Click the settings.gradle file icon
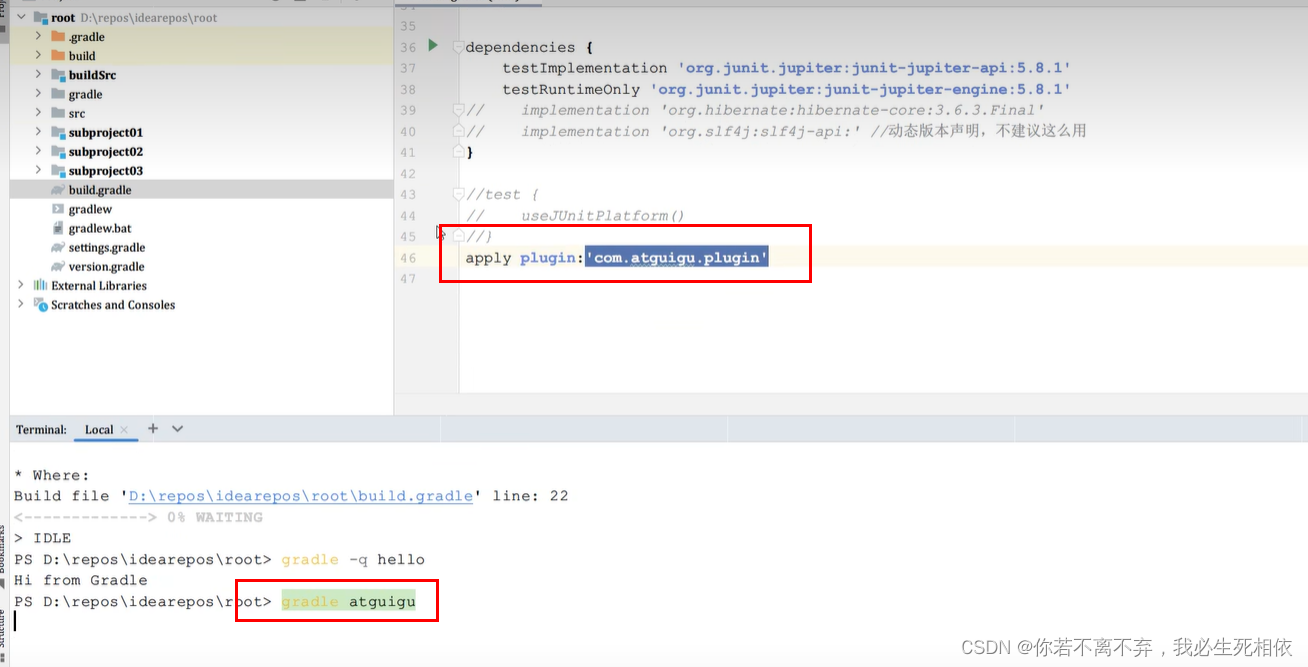Image resolution: width=1308 pixels, height=667 pixels. point(58,247)
